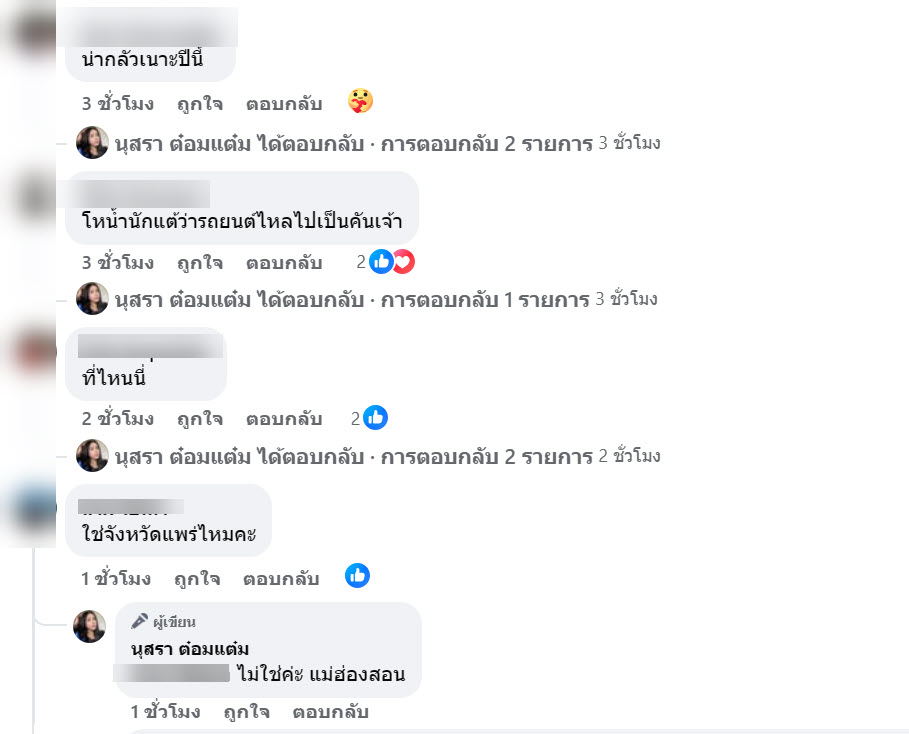Click the care emoji reaction on first comment
The height and width of the screenshot is (734, 909).
[360, 101]
